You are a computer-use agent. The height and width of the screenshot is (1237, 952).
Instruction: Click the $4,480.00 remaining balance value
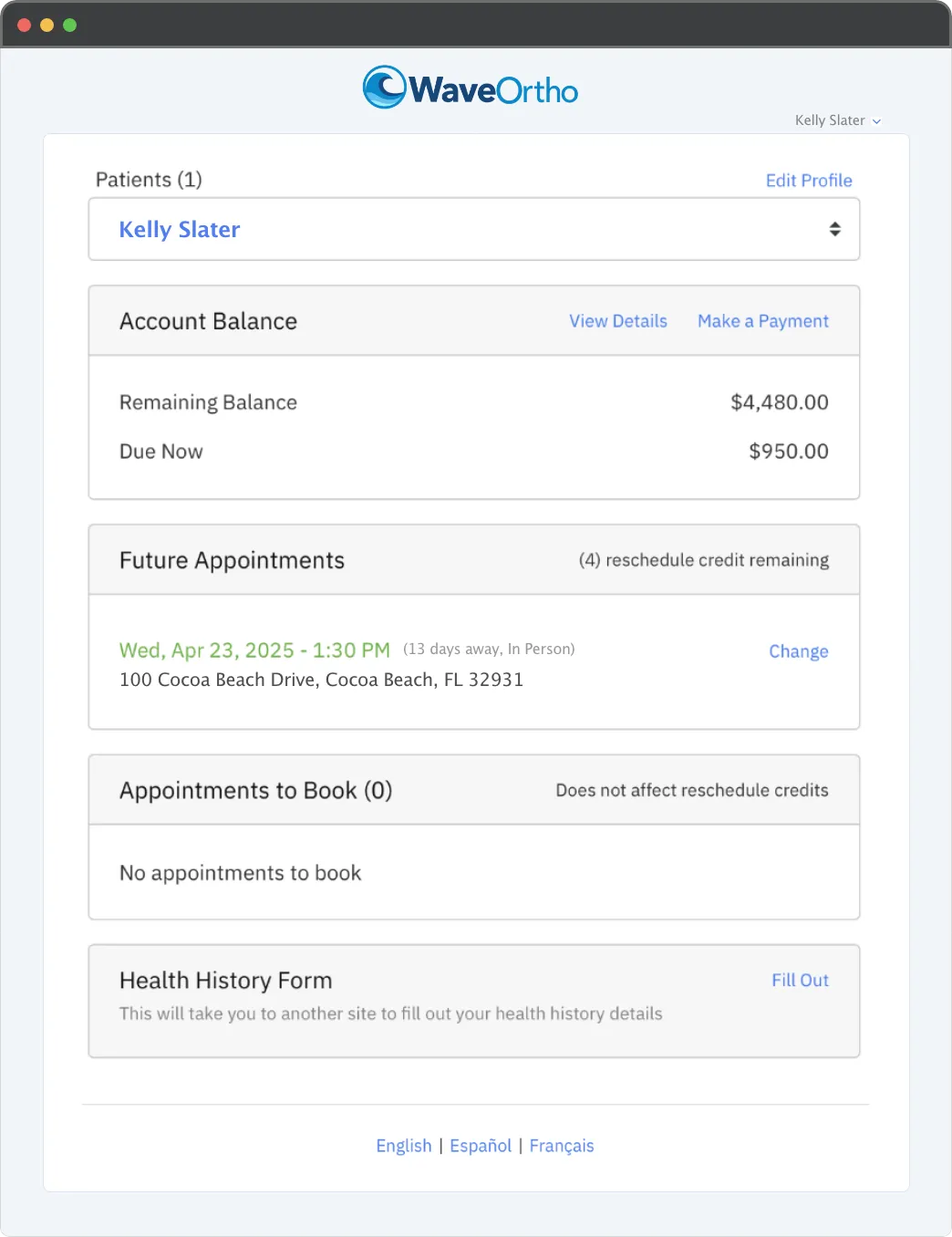(780, 402)
